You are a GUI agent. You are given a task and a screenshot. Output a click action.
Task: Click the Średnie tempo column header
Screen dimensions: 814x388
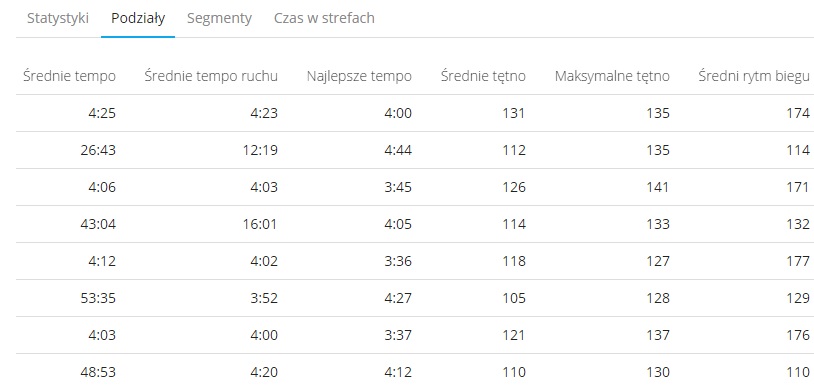(x=70, y=76)
